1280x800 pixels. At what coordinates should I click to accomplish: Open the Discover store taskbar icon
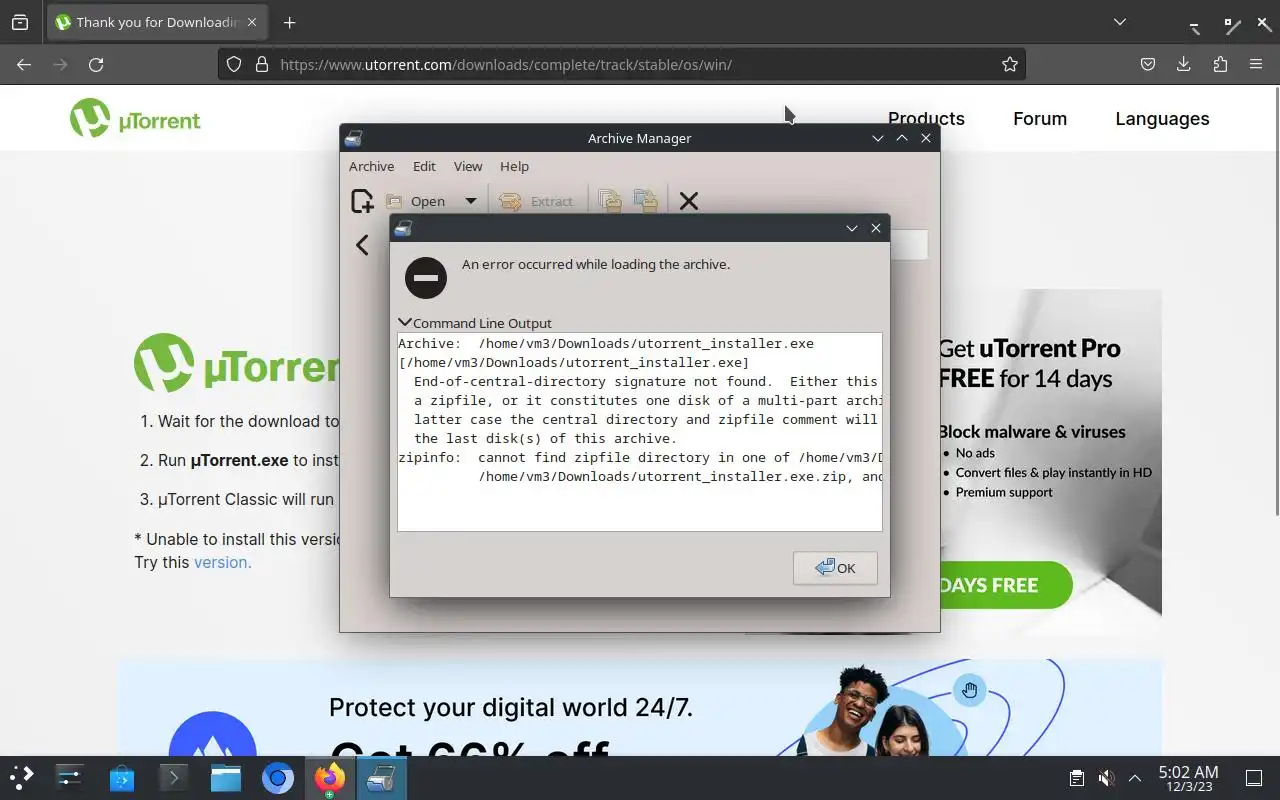122,777
